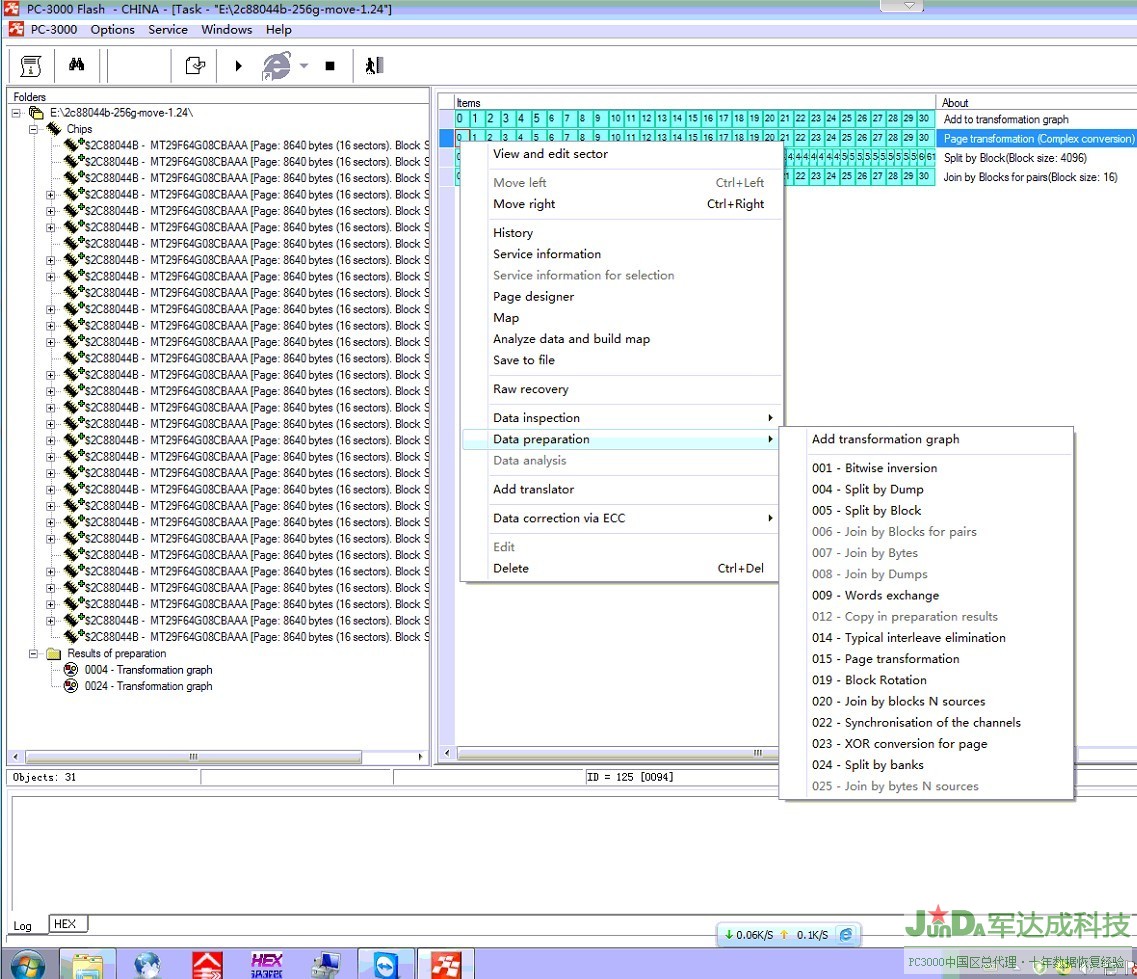Open the HEX app icon in taskbar
This screenshot has height=979, width=1137.
pos(267,964)
